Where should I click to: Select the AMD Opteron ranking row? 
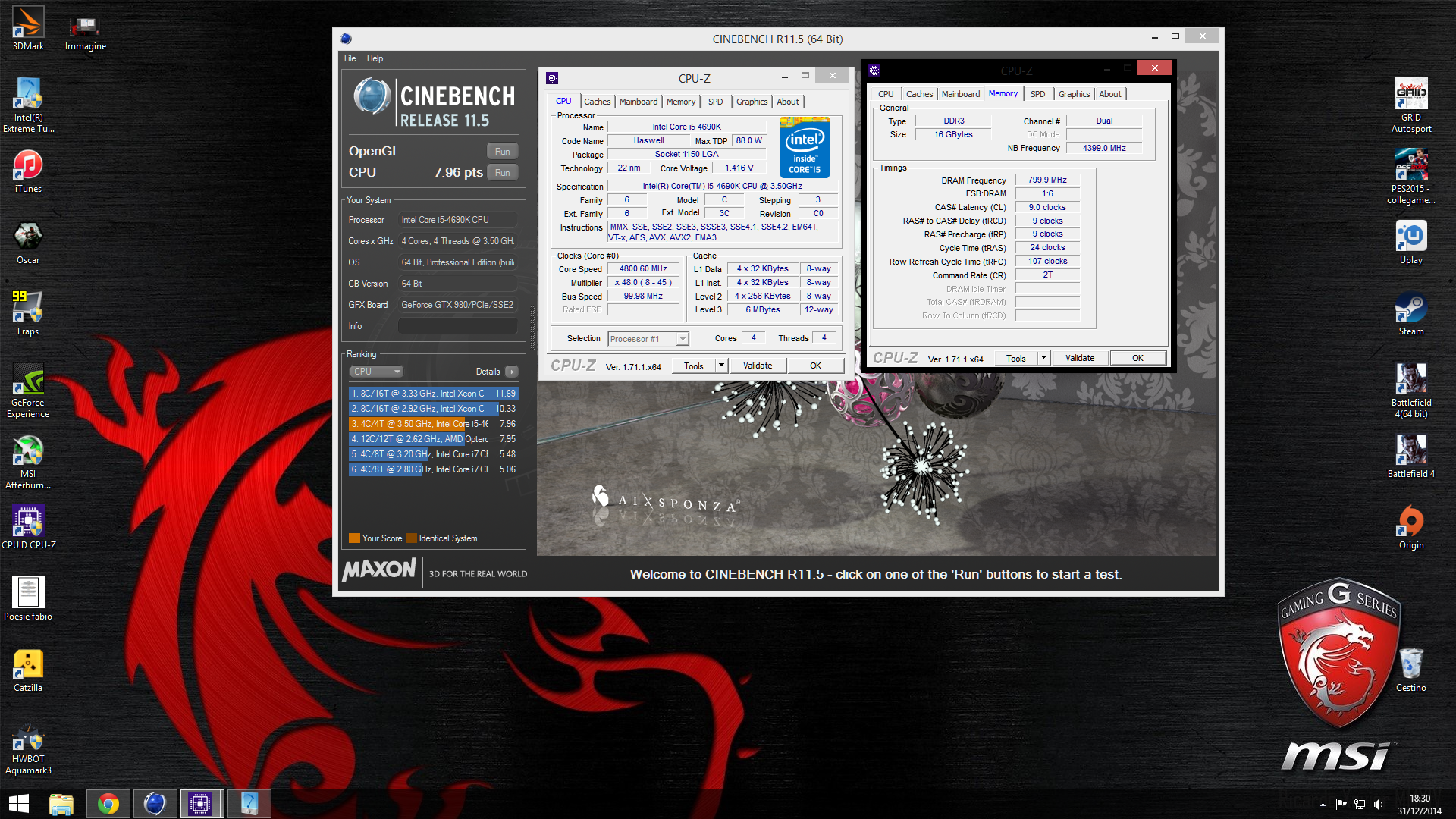(434, 439)
